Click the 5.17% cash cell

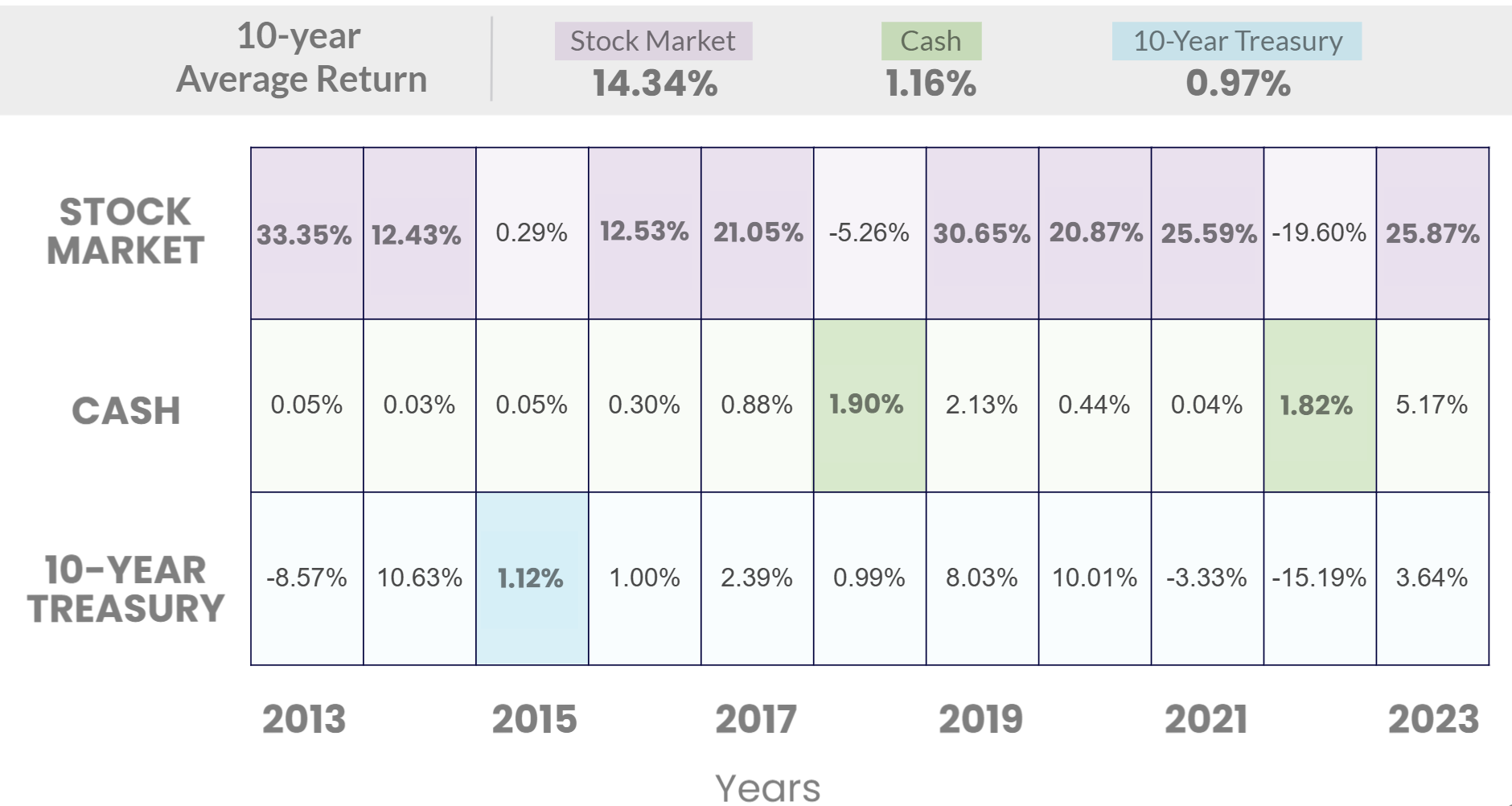pyautogui.click(x=1432, y=404)
